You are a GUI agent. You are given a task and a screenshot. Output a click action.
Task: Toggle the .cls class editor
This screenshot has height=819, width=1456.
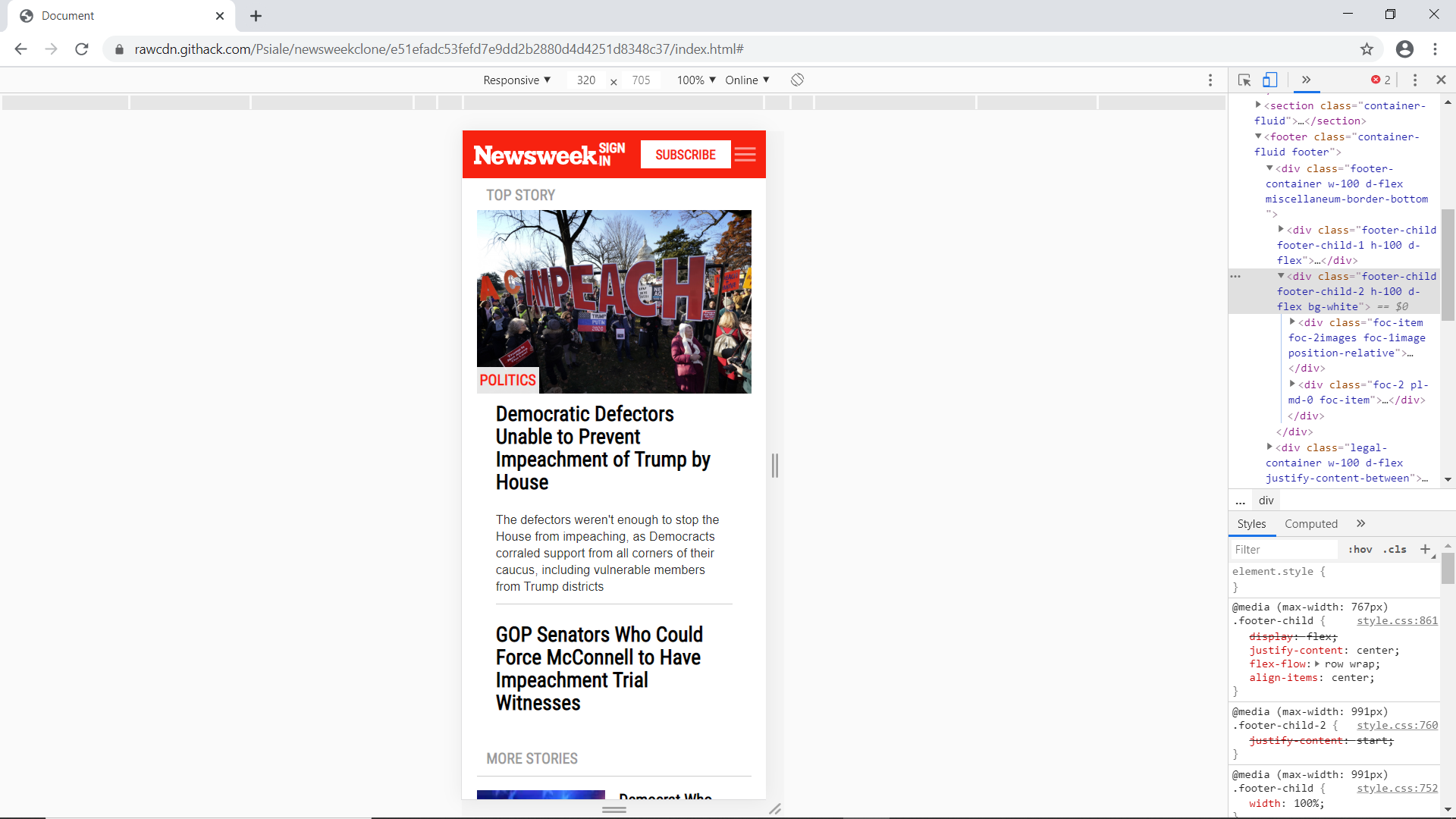coord(1395,549)
